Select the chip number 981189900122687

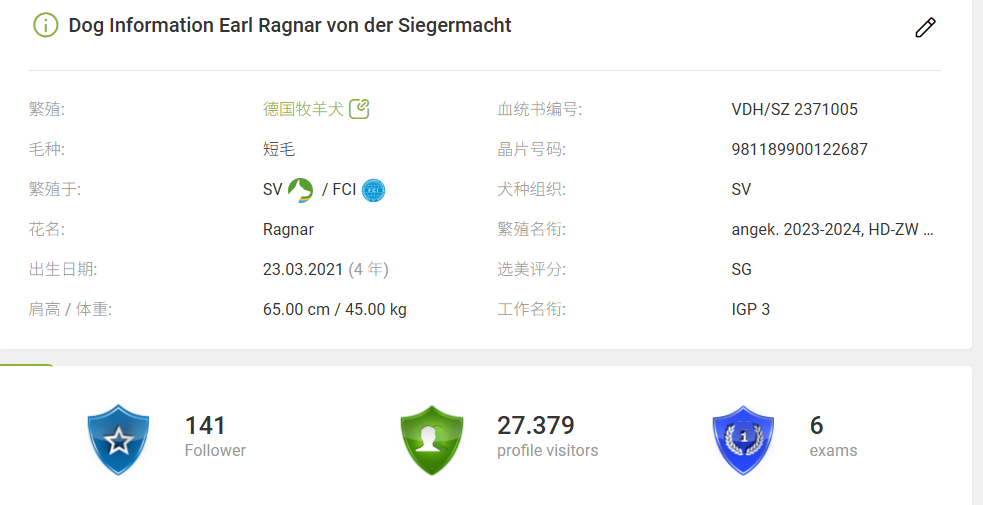(x=799, y=150)
